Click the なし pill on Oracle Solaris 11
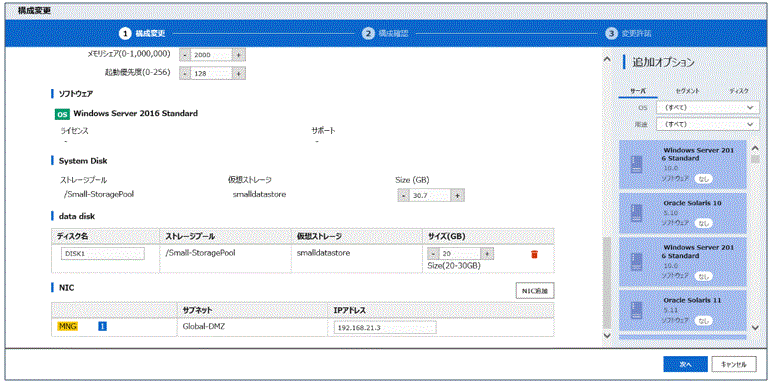This screenshot has width=773, height=386. pos(703,320)
